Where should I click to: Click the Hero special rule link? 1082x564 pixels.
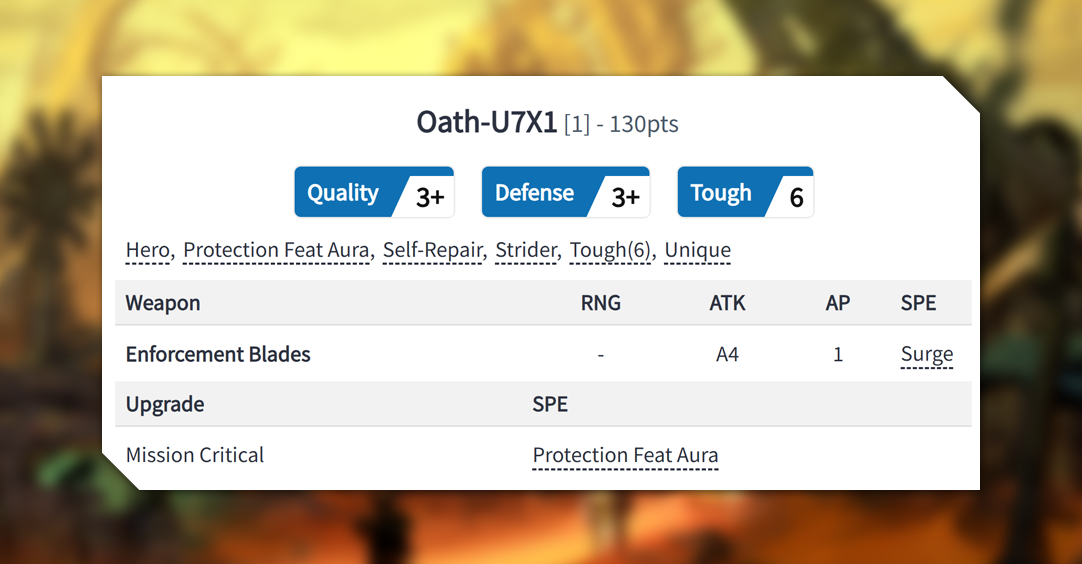tap(147, 250)
